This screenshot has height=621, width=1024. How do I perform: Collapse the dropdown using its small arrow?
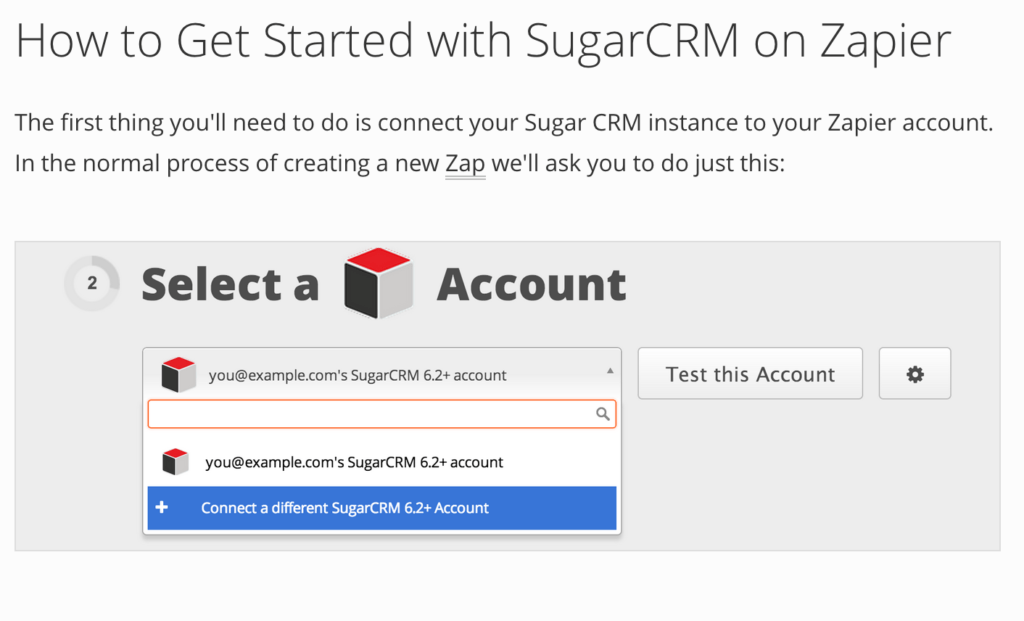[610, 370]
